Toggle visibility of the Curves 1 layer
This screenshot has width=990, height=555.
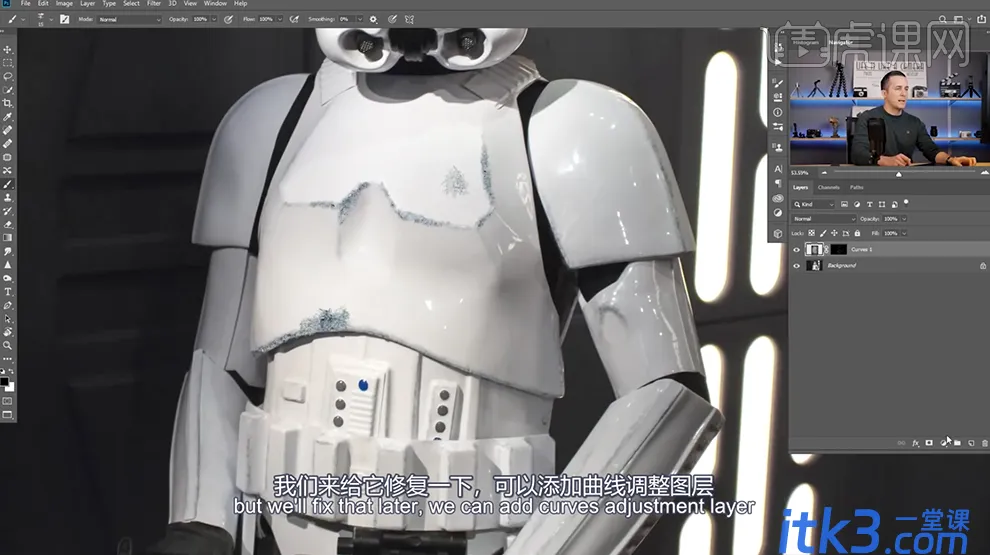tap(796, 249)
